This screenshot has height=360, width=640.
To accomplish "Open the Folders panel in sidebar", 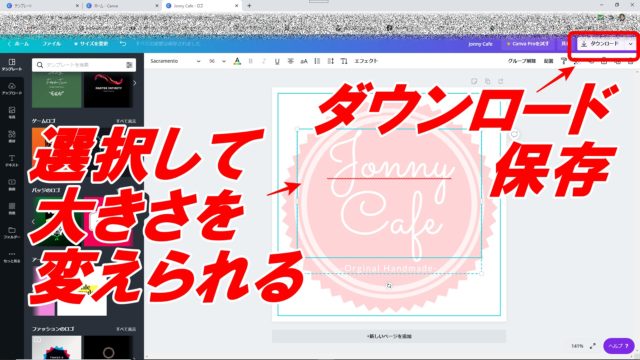I will (12, 233).
